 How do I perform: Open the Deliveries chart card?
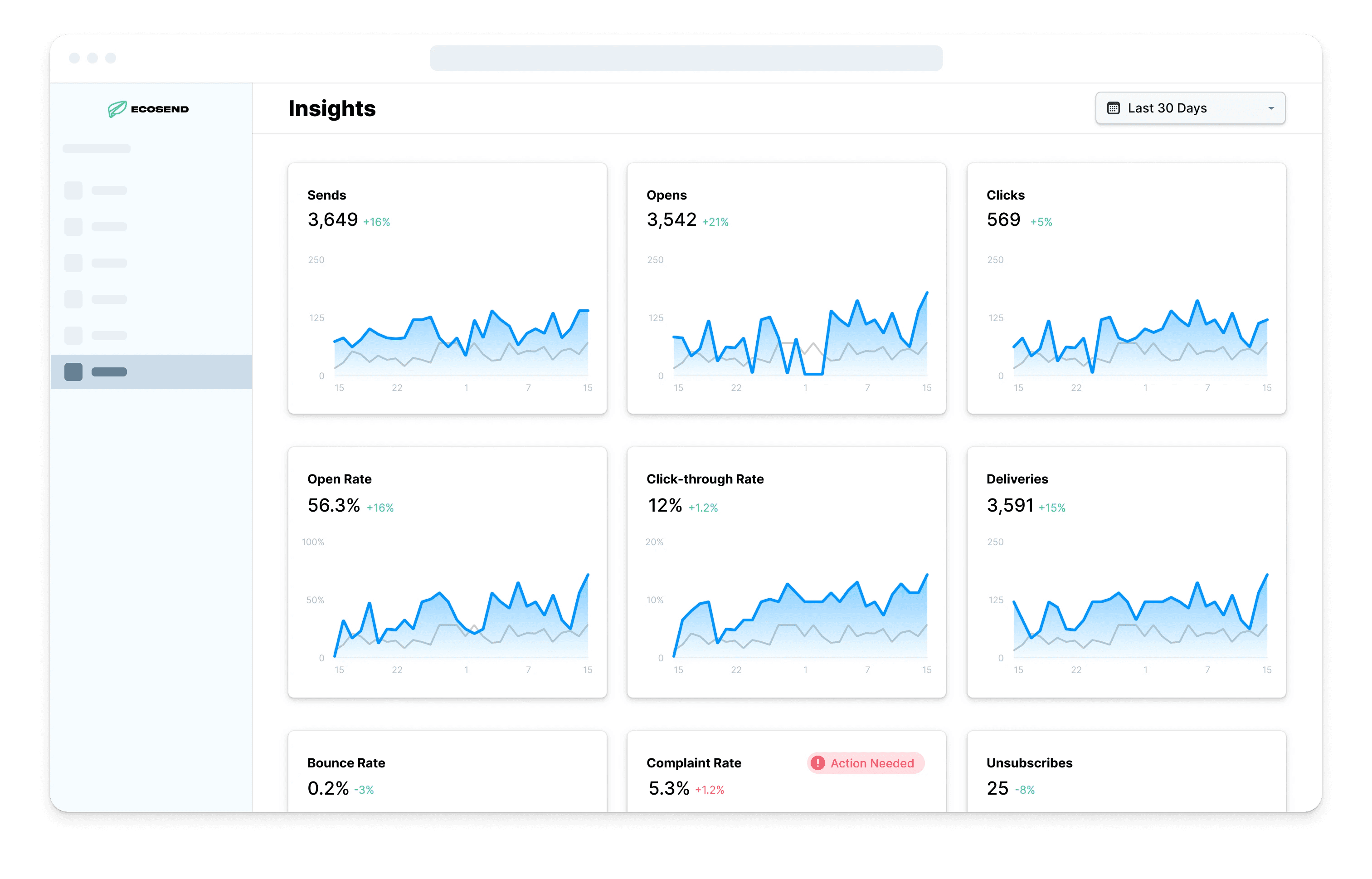pos(1126,572)
